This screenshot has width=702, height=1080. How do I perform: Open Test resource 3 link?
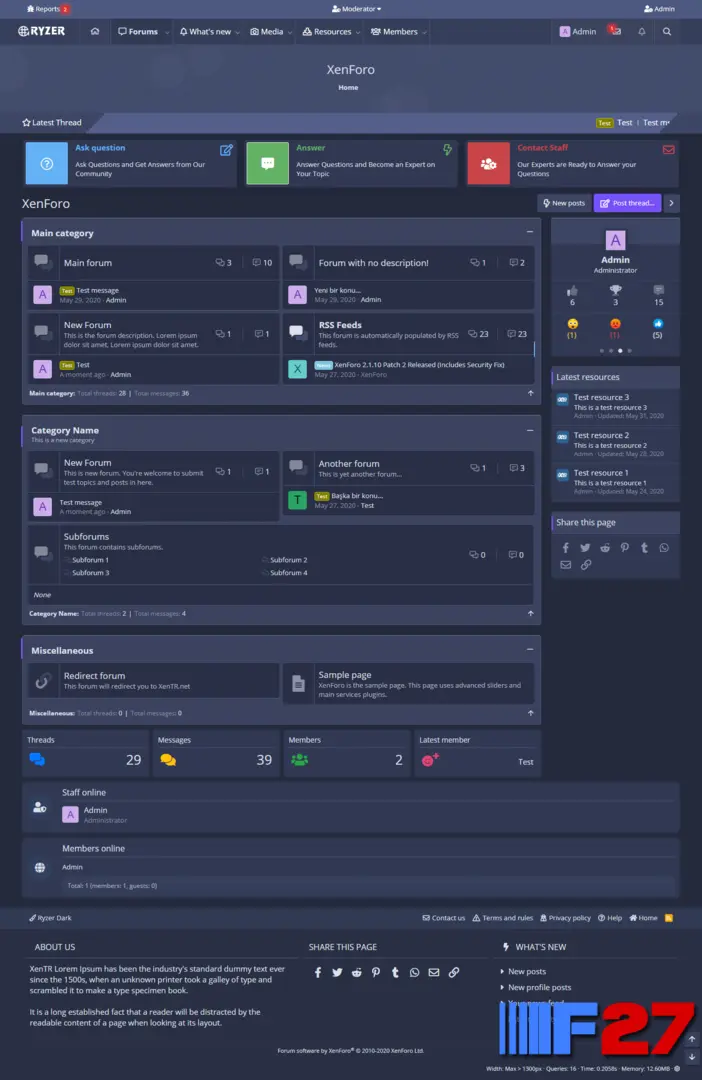[x=601, y=397]
